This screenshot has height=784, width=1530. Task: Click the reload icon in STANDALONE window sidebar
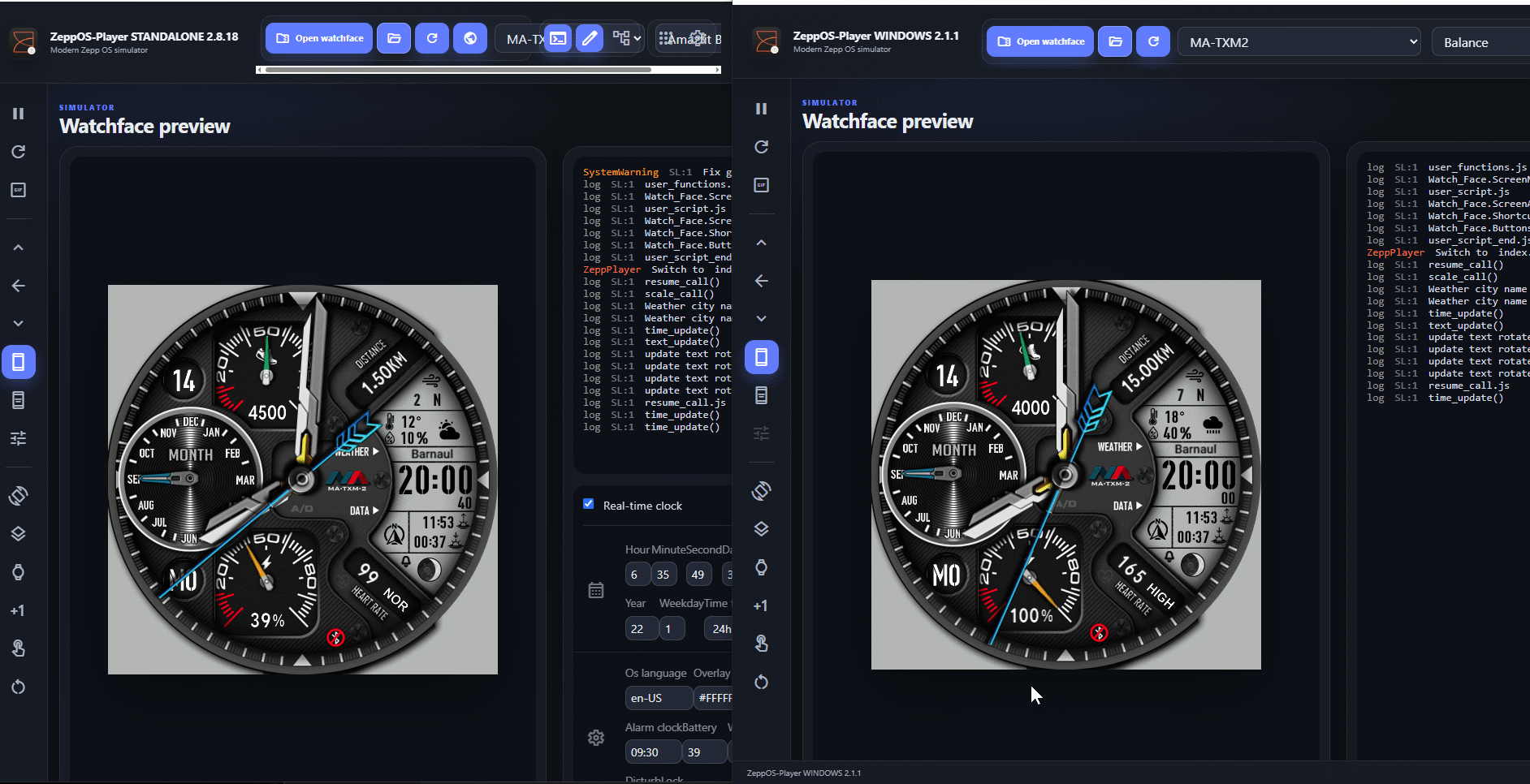point(18,152)
